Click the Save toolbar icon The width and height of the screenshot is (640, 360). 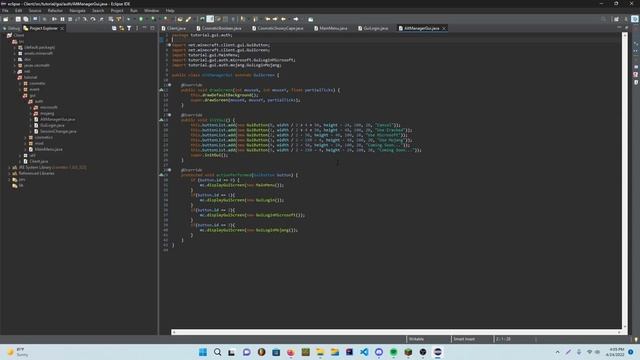[18, 19]
